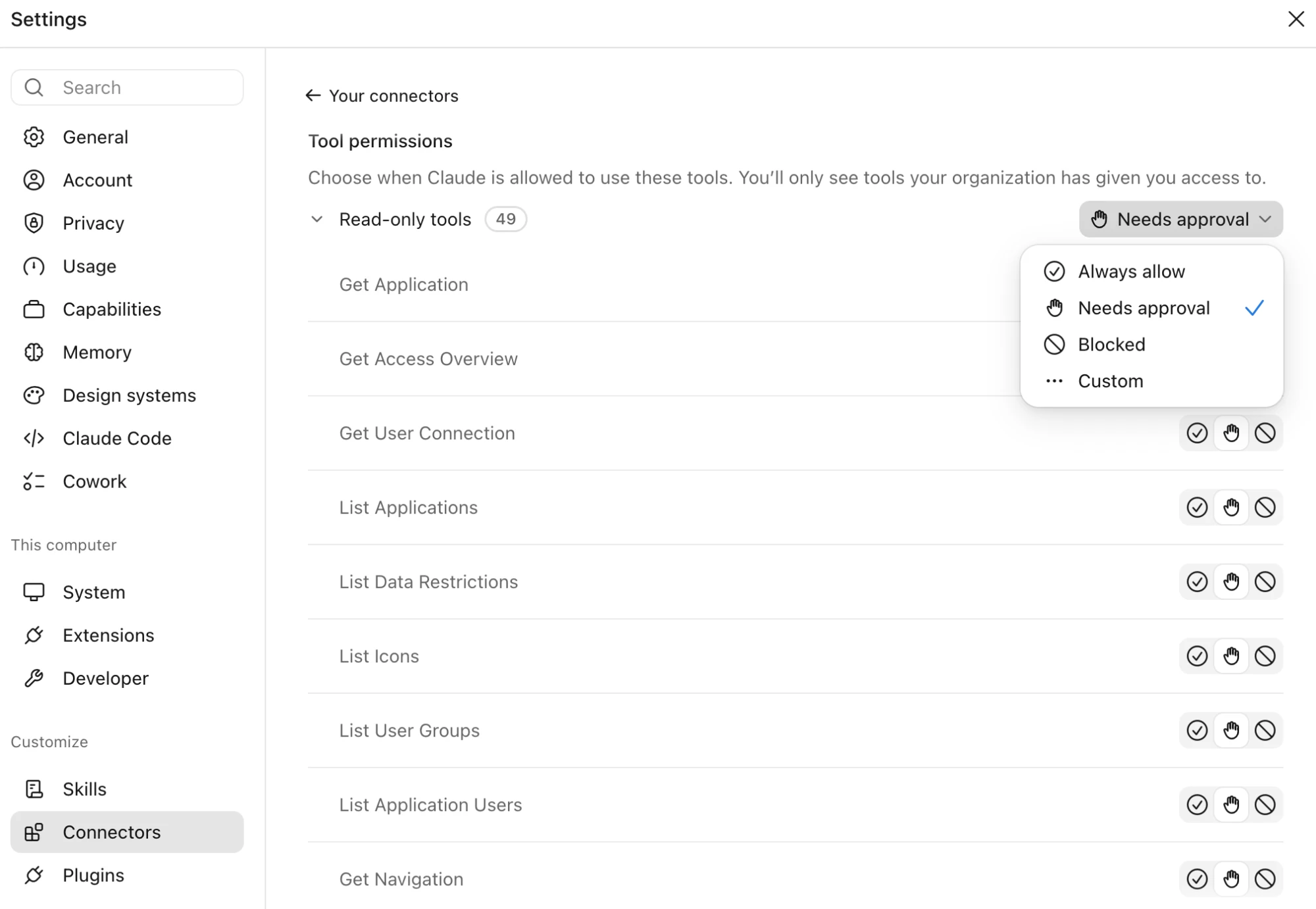Screen dimensions: 1316x909
Task: Open the Skills settings page
Action: point(127,789)
